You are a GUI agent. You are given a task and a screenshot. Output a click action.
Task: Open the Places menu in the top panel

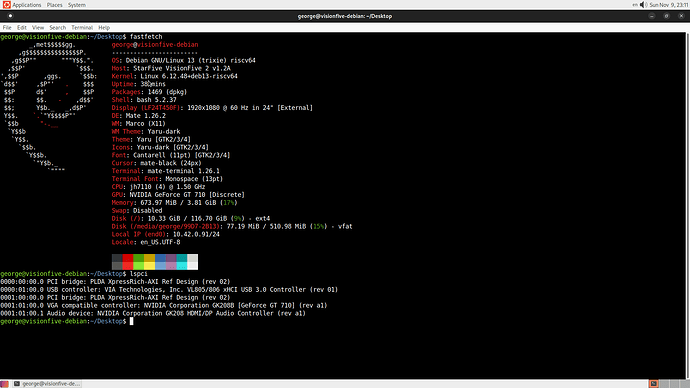tap(55, 5)
